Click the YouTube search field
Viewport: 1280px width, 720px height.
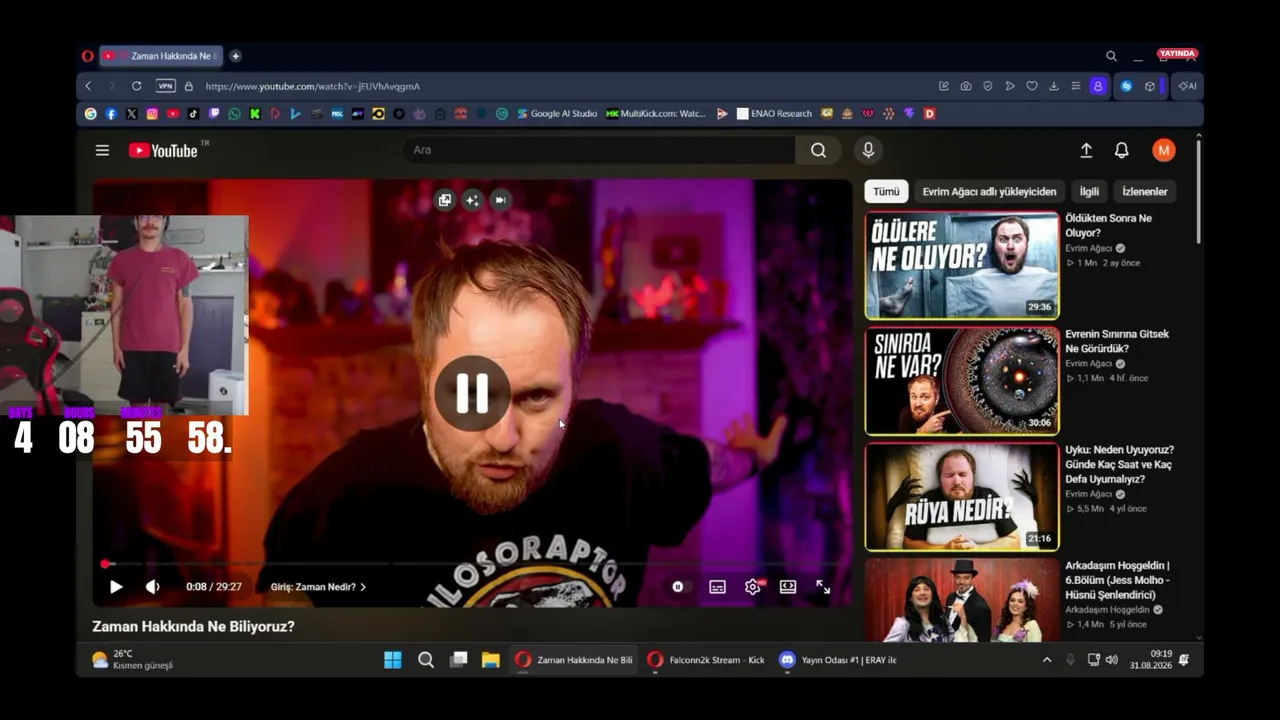click(x=598, y=150)
